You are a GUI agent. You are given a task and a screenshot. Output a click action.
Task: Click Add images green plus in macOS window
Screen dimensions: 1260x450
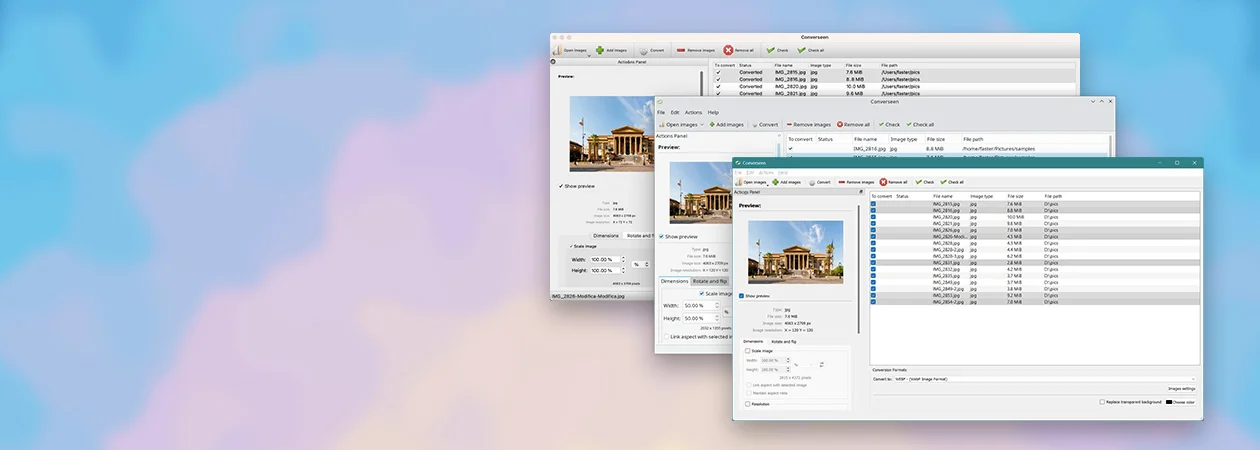[600, 49]
